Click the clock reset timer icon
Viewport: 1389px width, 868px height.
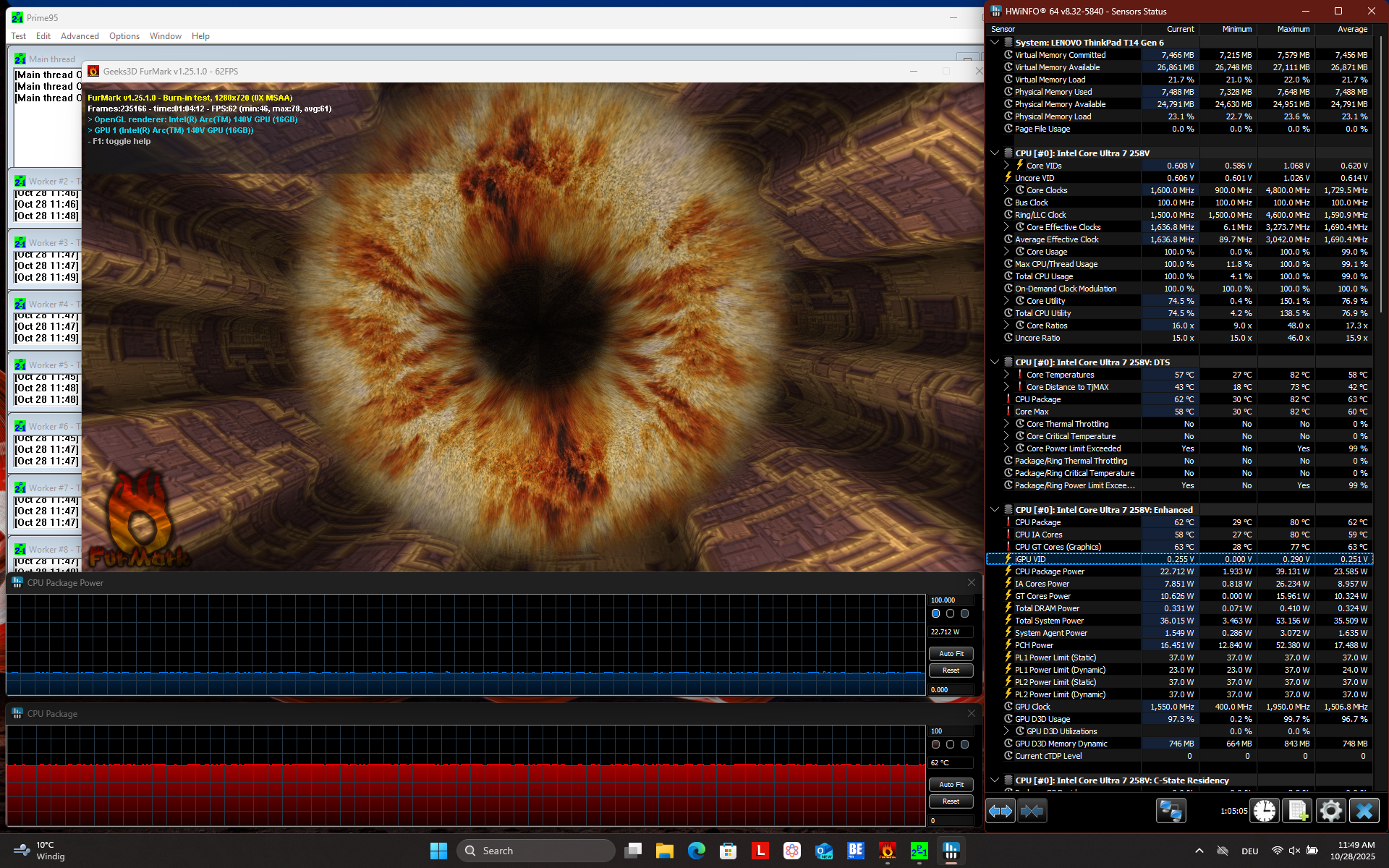1265,811
